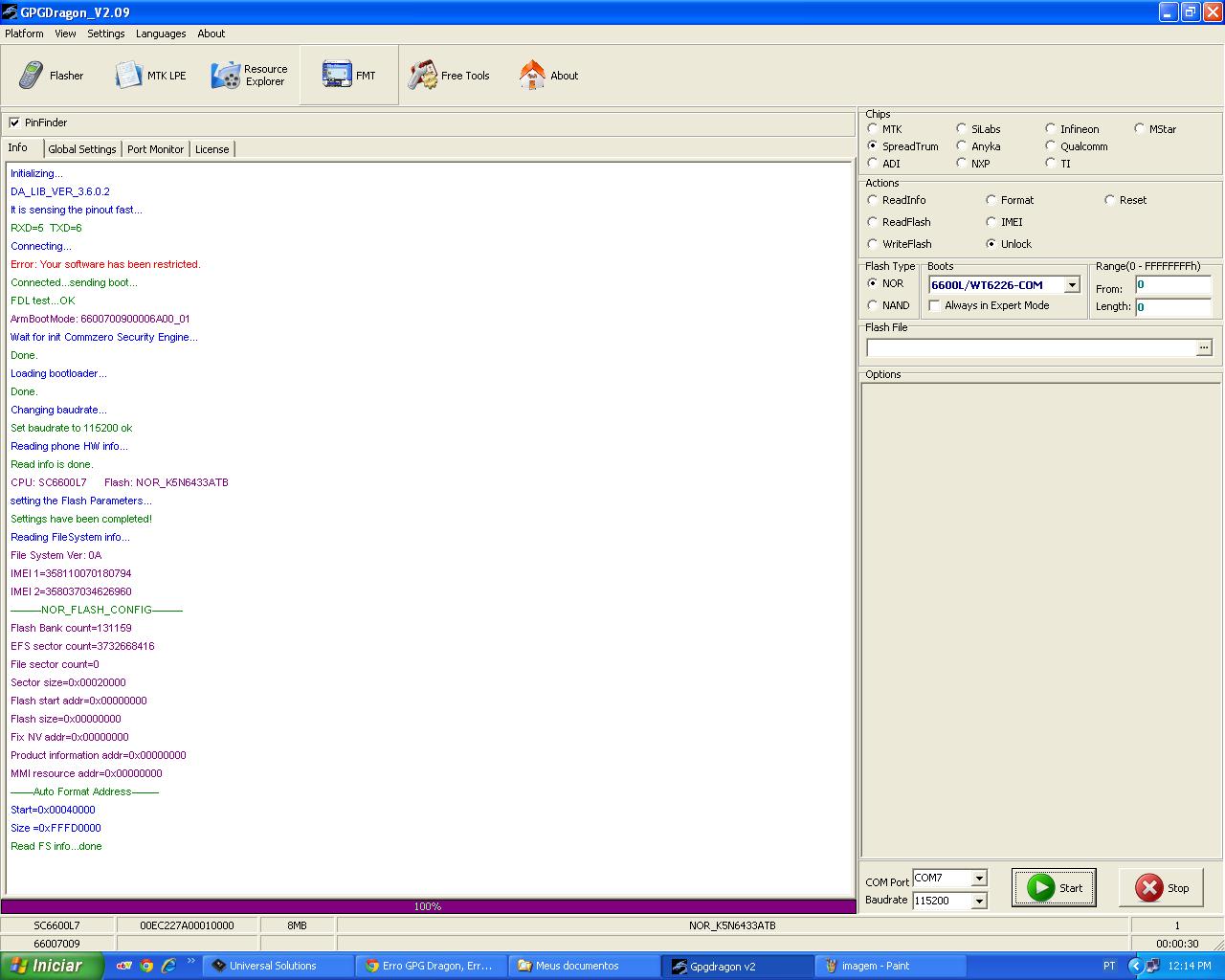Open the Flasher tool
This screenshot has height=980, width=1225.
52,76
